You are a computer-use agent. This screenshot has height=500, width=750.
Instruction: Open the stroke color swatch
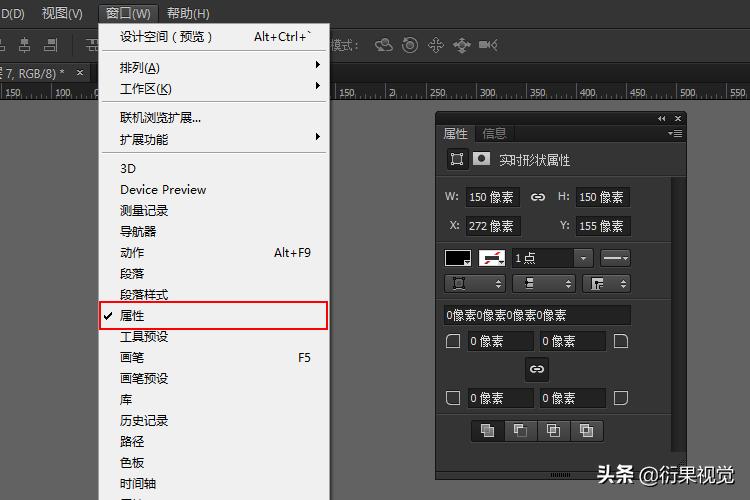click(492, 258)
